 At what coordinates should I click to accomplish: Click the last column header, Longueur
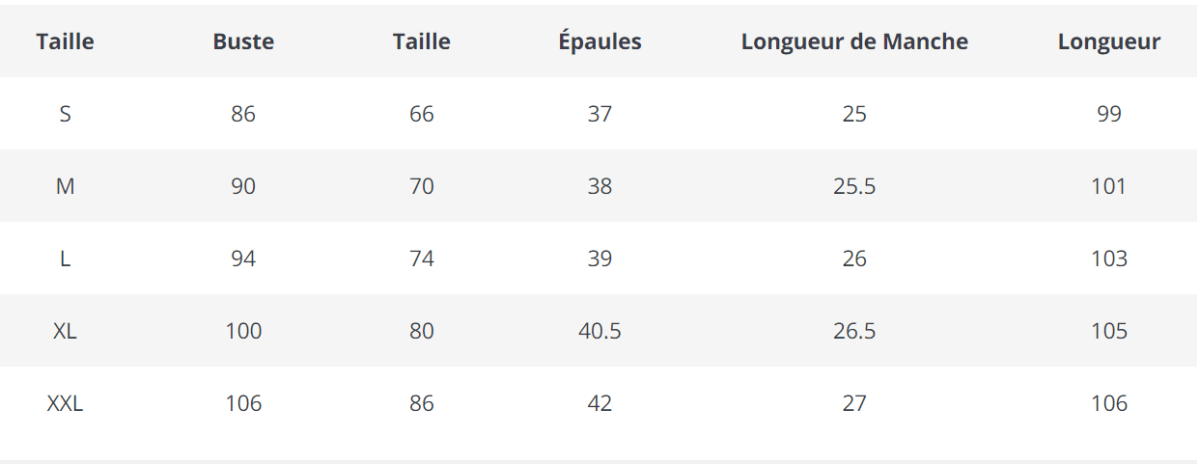[x=1109, y=42]
